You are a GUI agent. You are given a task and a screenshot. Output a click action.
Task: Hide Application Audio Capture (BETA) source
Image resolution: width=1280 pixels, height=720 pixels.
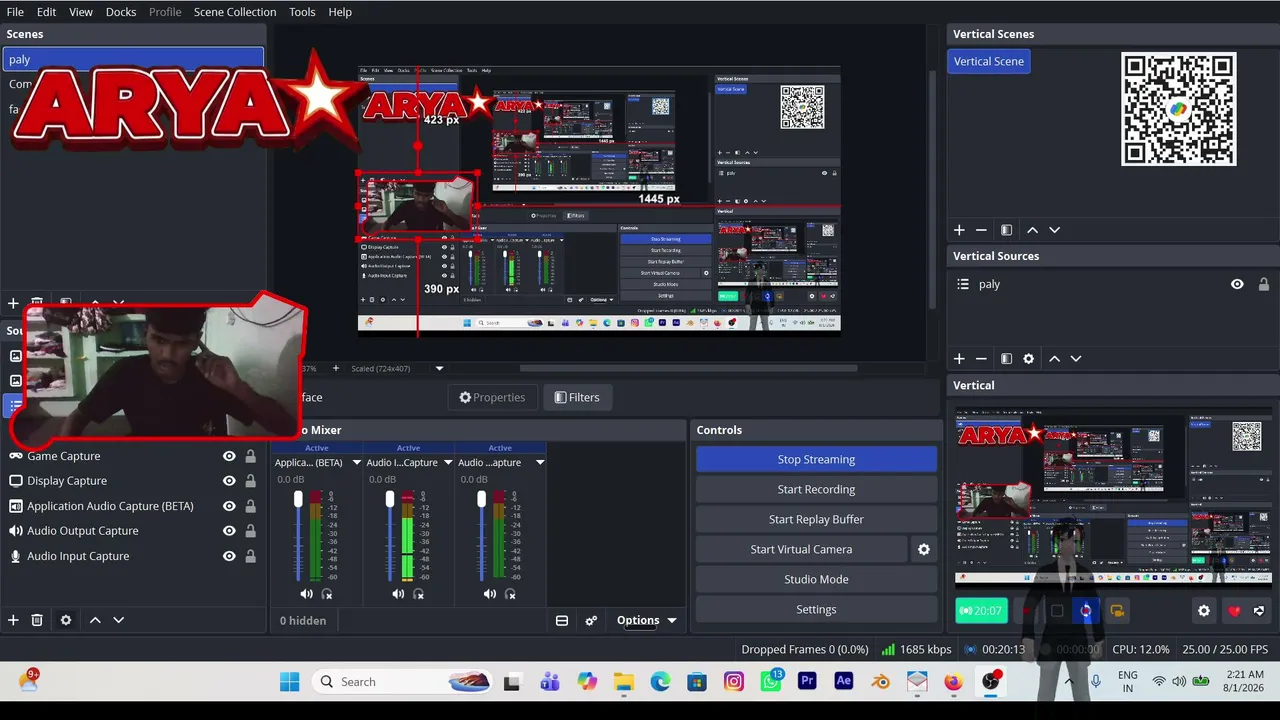tap(229, 506)
